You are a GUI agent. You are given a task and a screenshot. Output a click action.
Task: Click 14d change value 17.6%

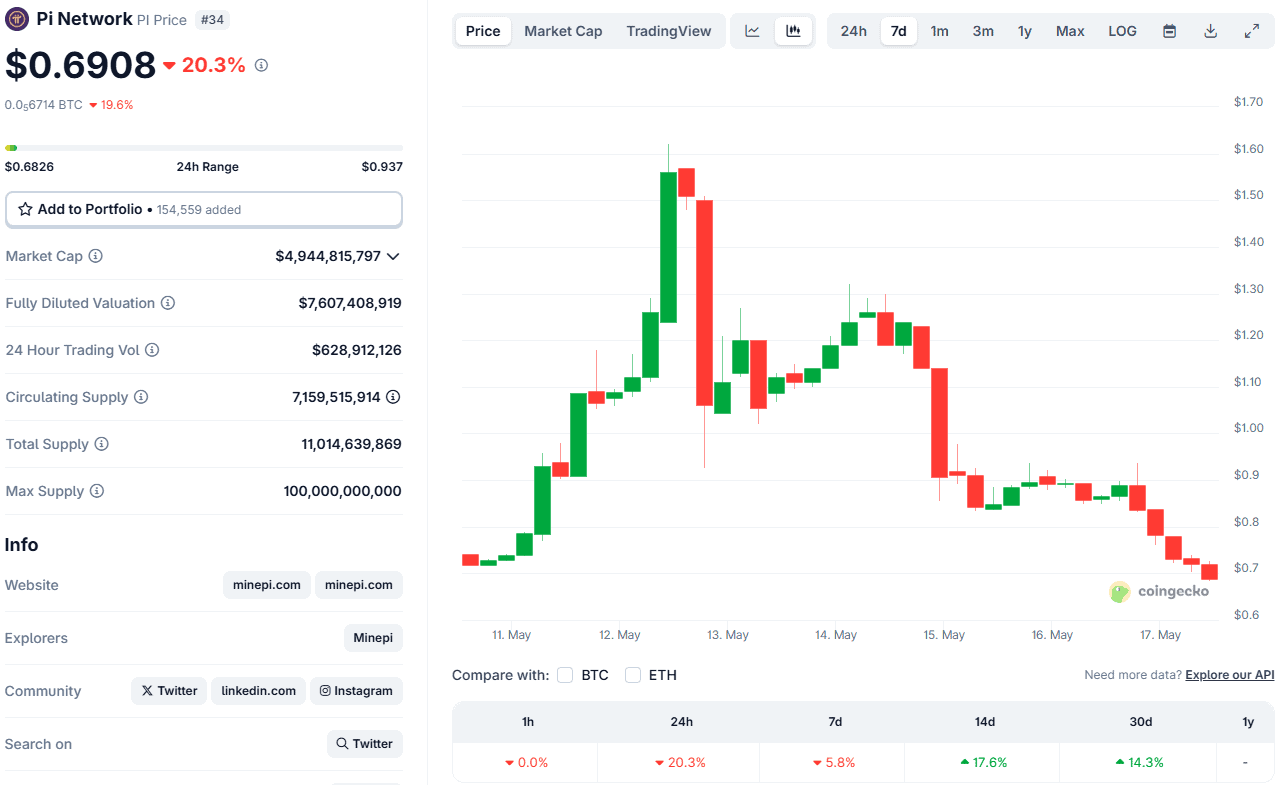[x=984, y=762]
